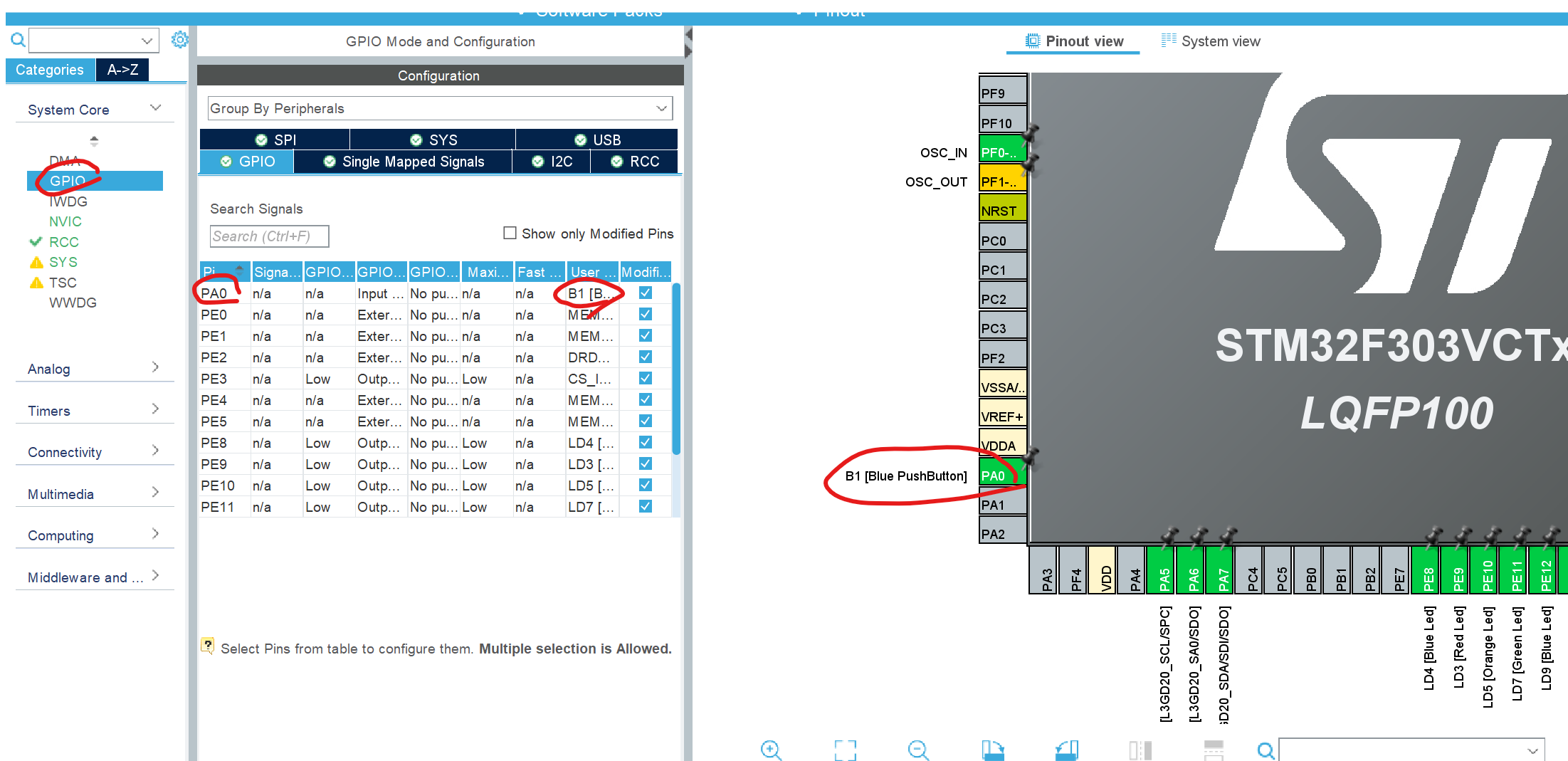The width and height of the screenshot is (1568, 761).
Task: Click the info hint icon below table
Action: tap(207, 645)
